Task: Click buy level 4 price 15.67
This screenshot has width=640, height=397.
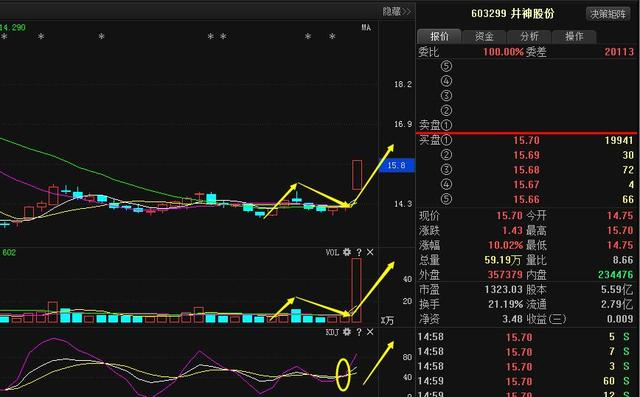Action: tap(526, 184)
